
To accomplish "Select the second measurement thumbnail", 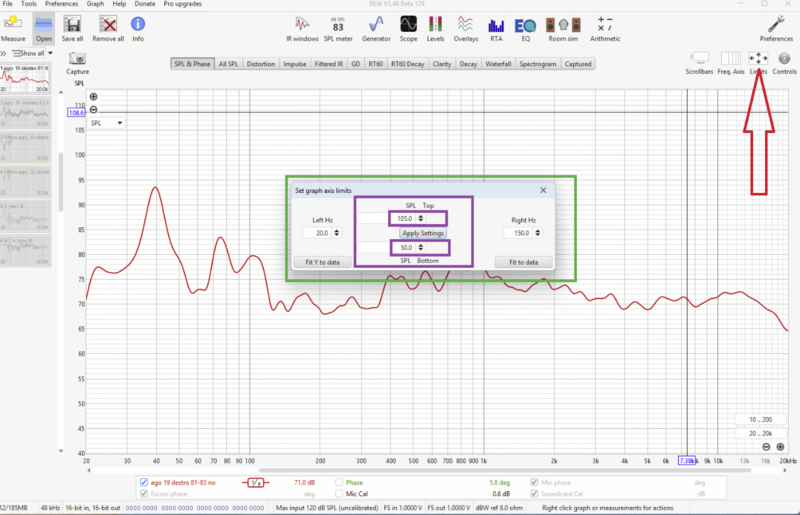I will coord(25,113).
